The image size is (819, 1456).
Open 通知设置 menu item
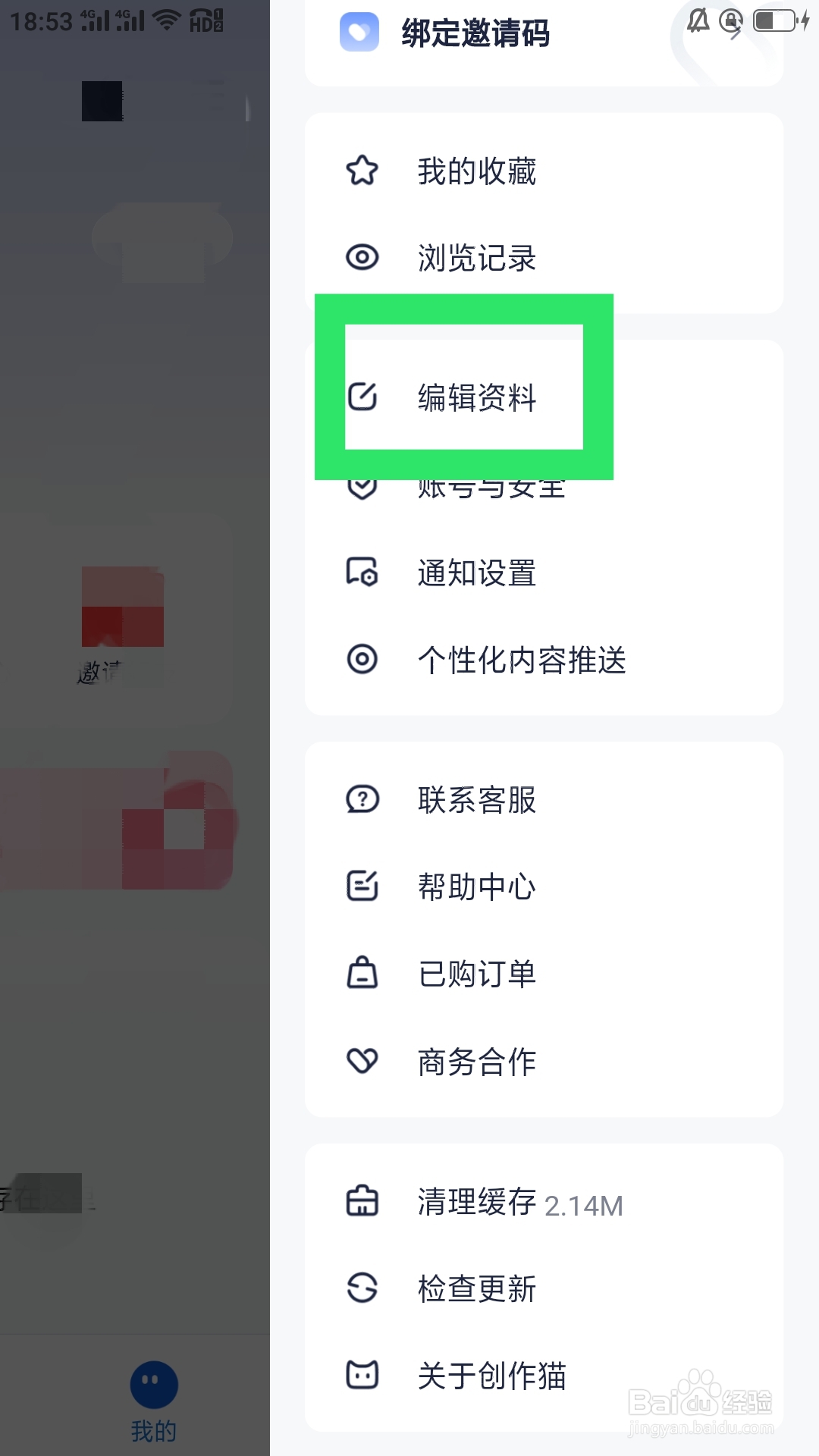(x=544, y=573)
